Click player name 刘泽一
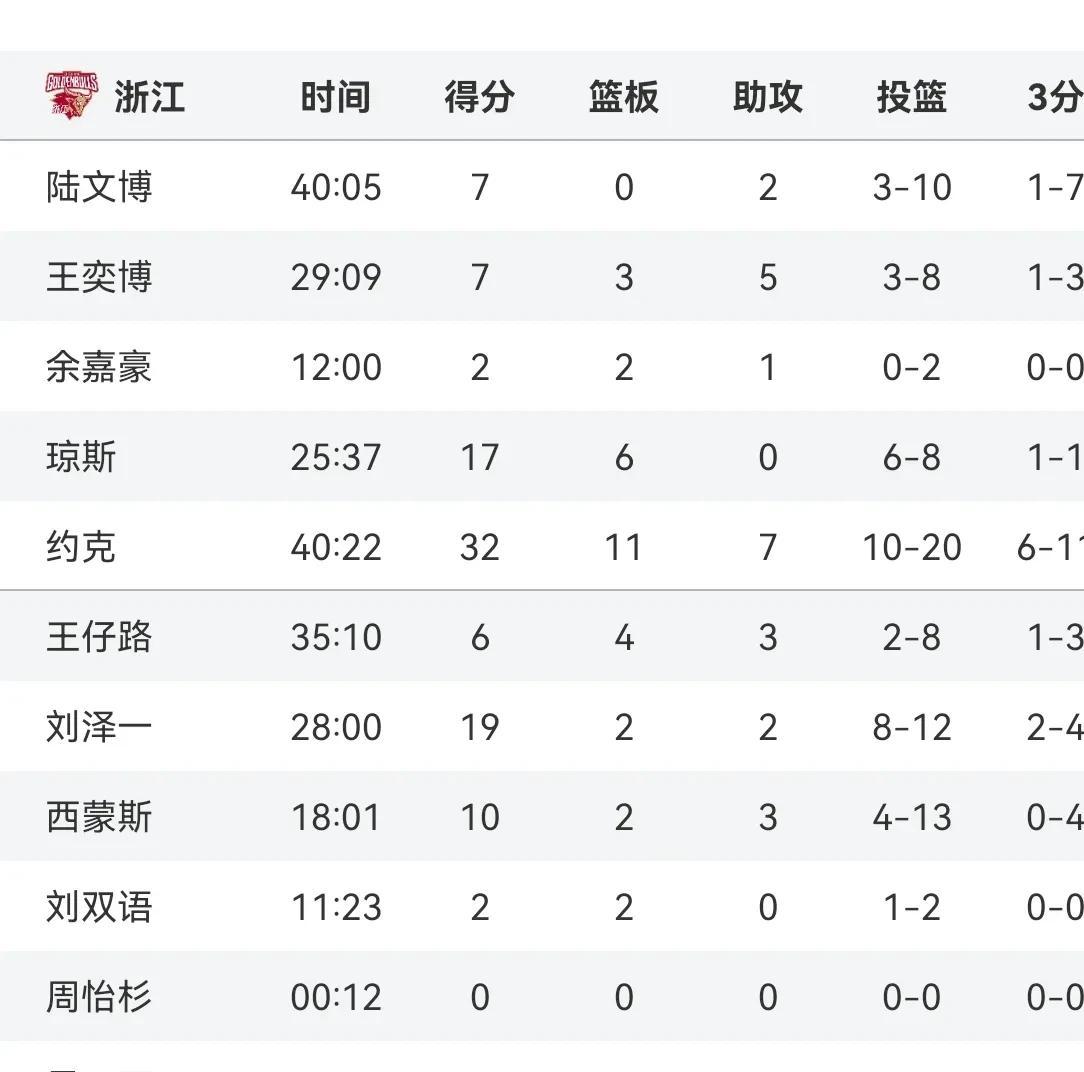Viewport: 1084px width, 1072px height. (x=99, y=727)
